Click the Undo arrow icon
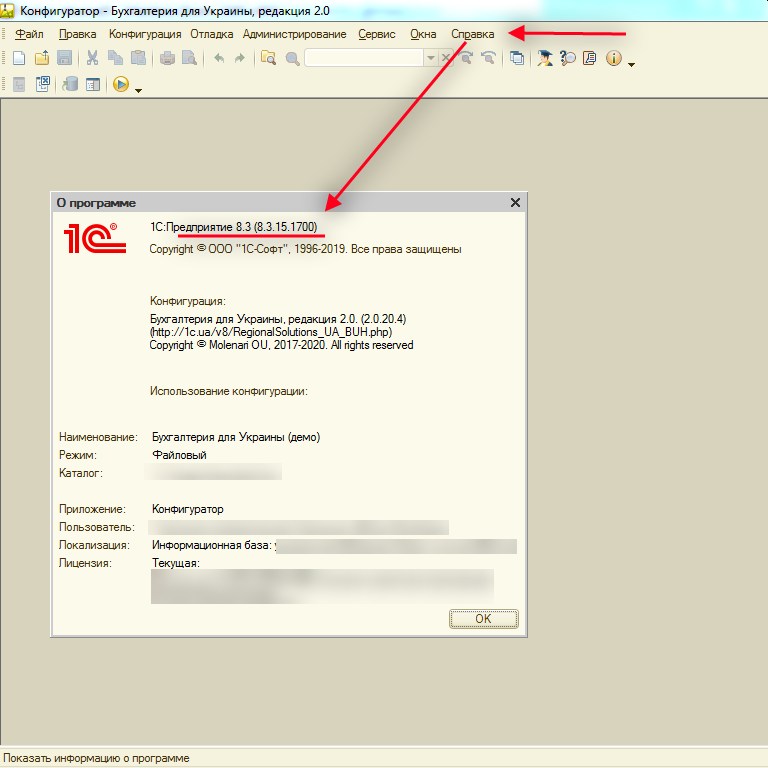The height and width of the screenshot is (768, 768). pyautogui.click(x=219, y=59)
